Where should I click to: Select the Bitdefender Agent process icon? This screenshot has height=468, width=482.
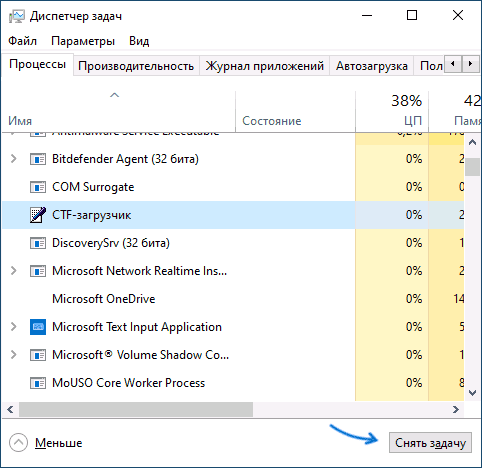(38, 159)
